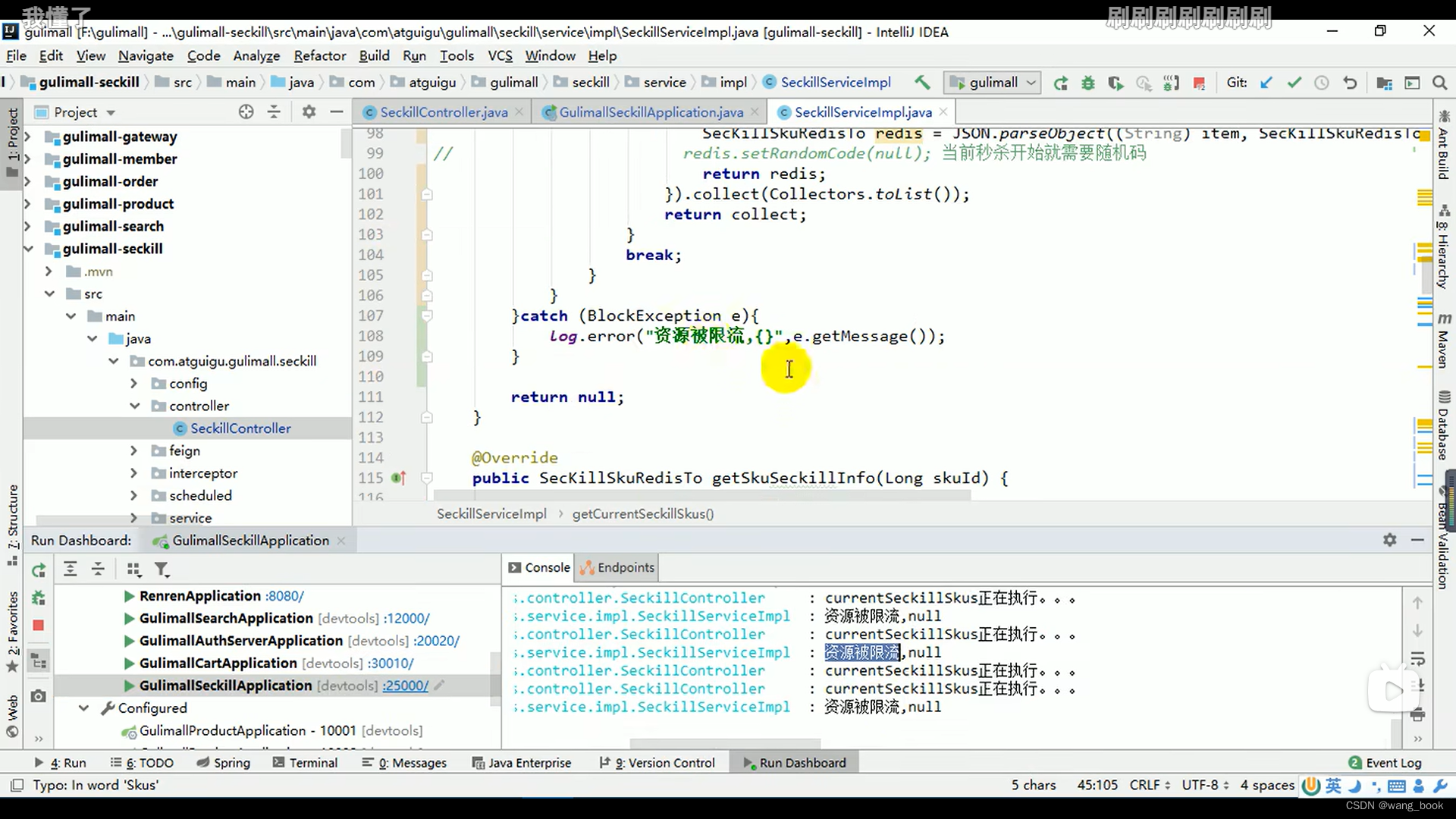The image size is (1456, 819).
Task: Open the Terminal tool window button
Action: (305, 763)
